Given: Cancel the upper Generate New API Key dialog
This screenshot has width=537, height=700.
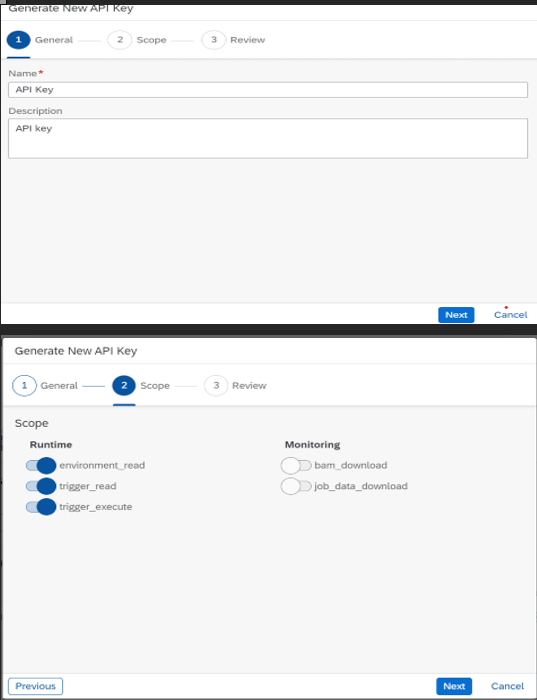Looking at the screenshot, I should (x=511, y=315).
